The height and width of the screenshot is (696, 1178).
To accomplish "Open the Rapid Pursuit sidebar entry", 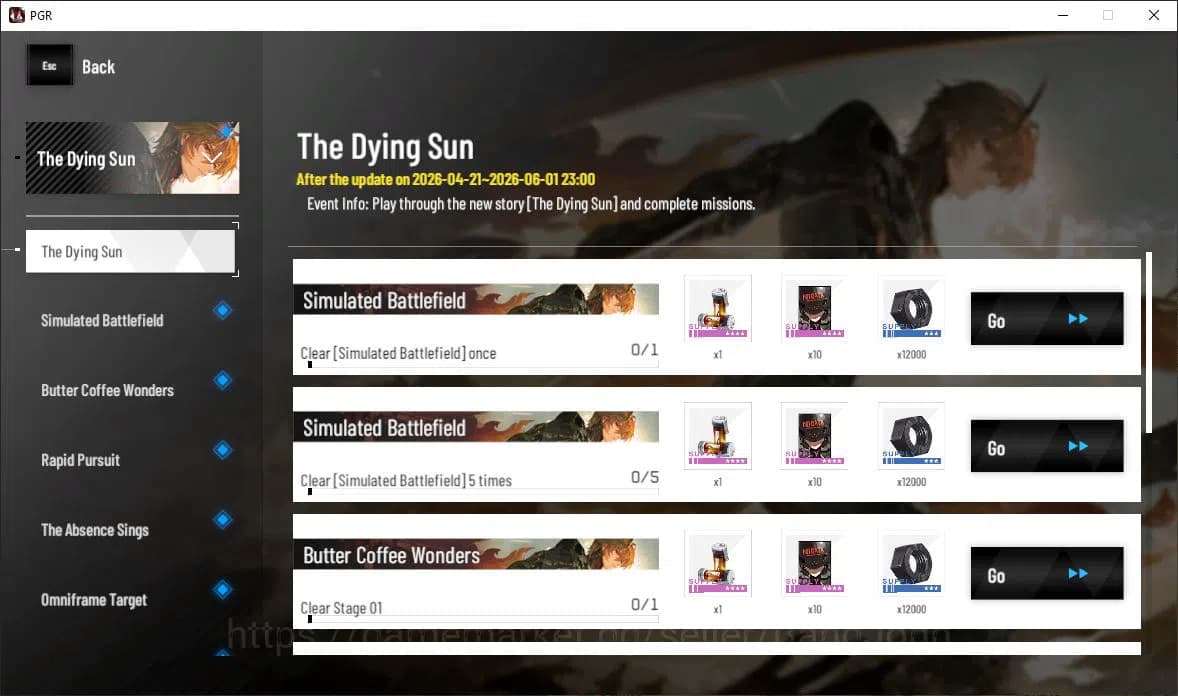I will coord(80,461).
